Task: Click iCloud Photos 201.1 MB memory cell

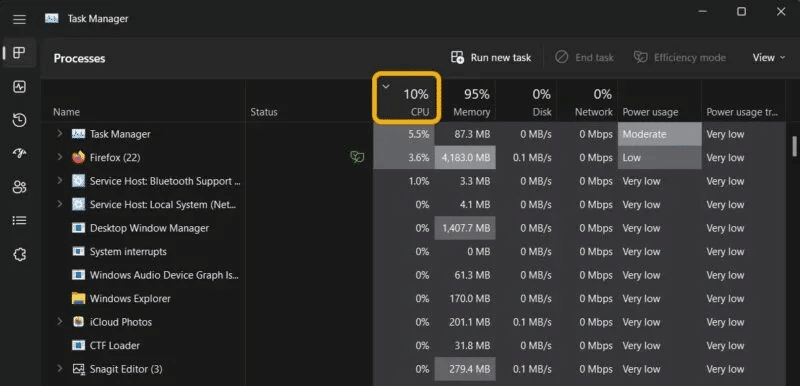Action: 465,322
